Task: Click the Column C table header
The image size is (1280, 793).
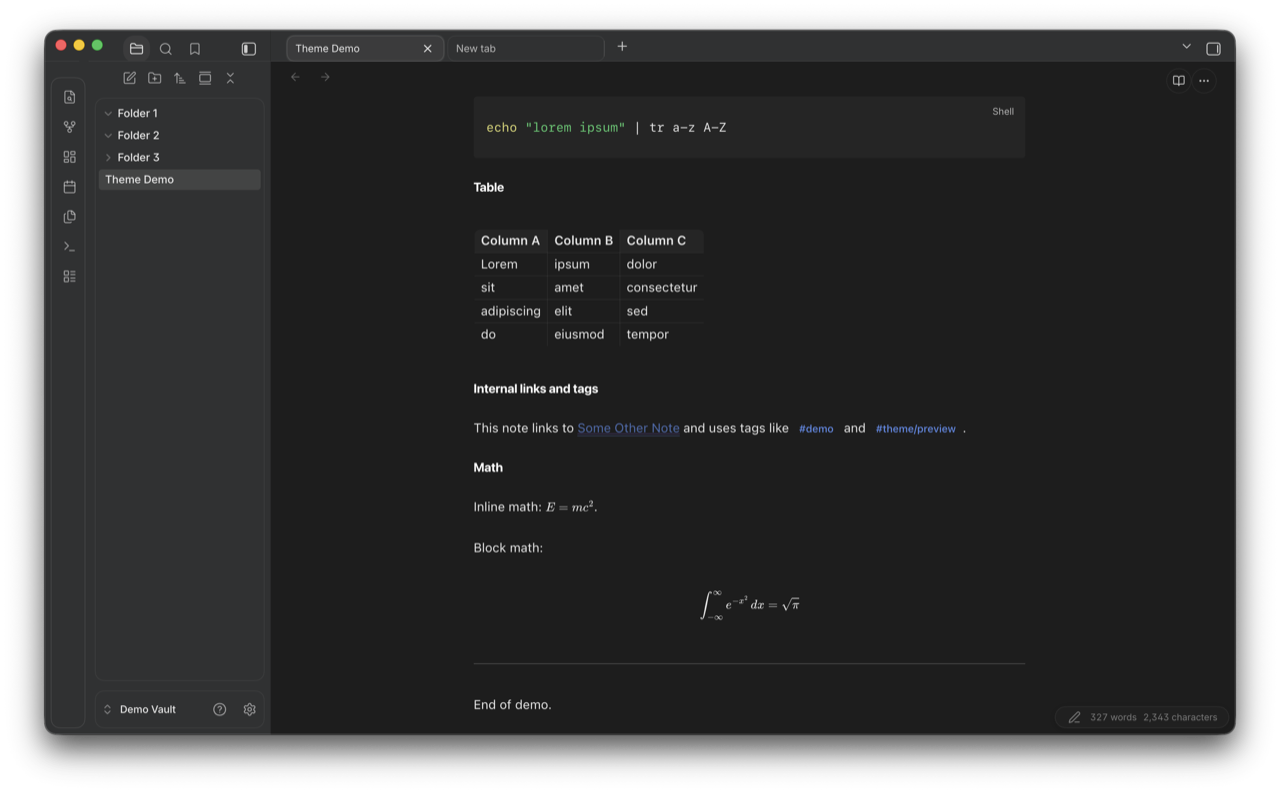Action: pyautogui.click(x=662, y=241)
